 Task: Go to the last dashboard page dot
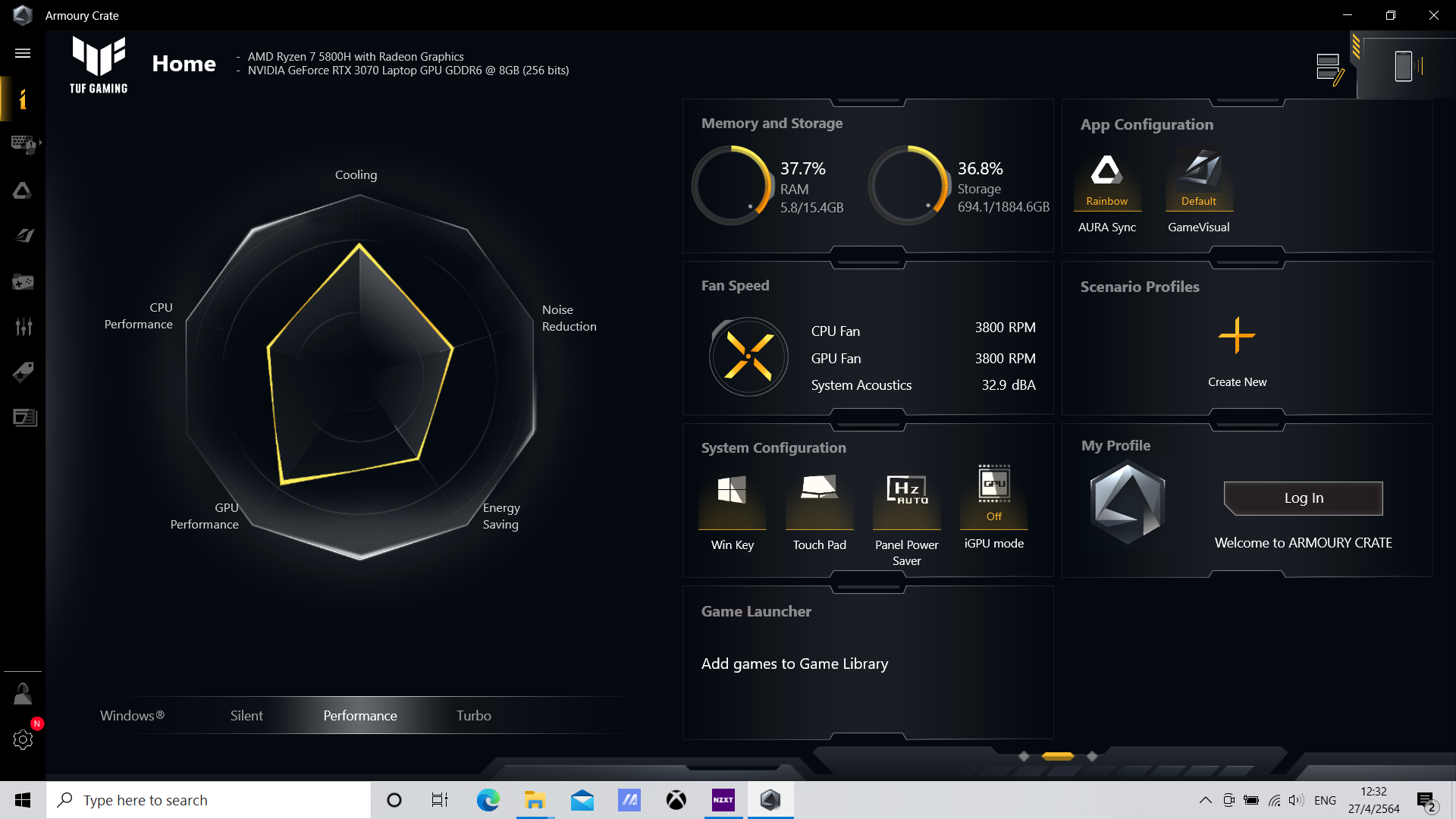click(x=1092, y=756)
